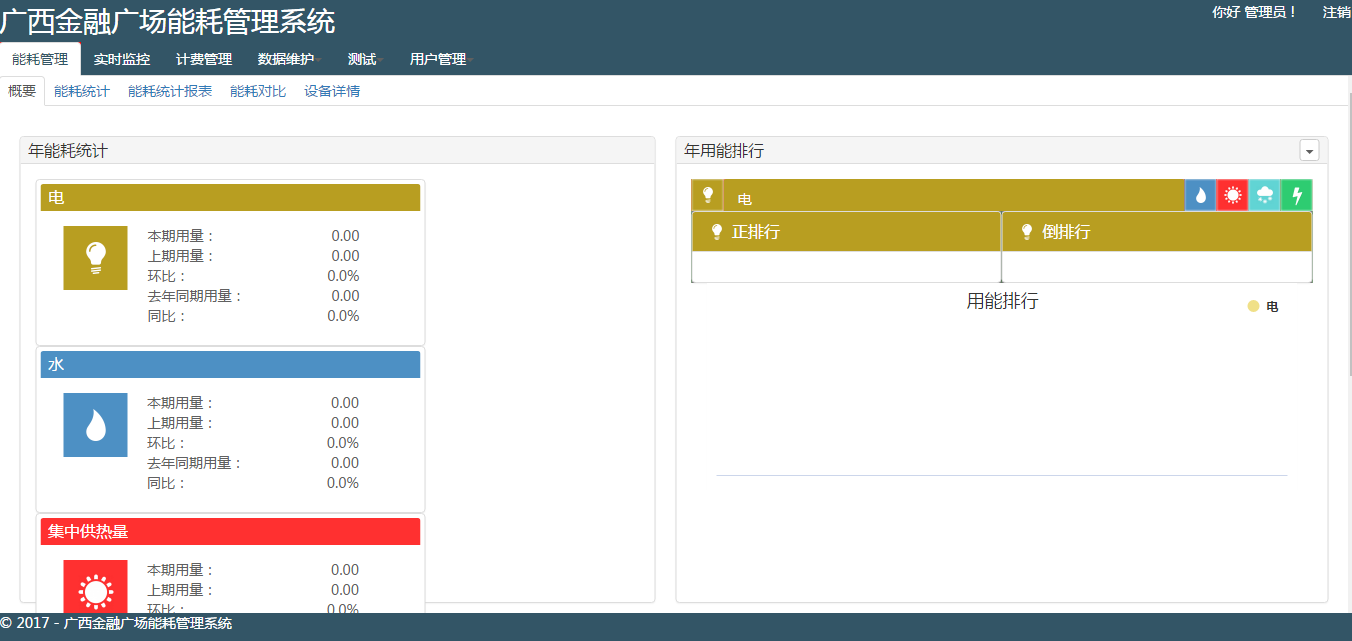The height and width of the screenshot is (641, 1352).
Task: Switch to the 能耗统计 sub-tab
Action: pos(82,91)
